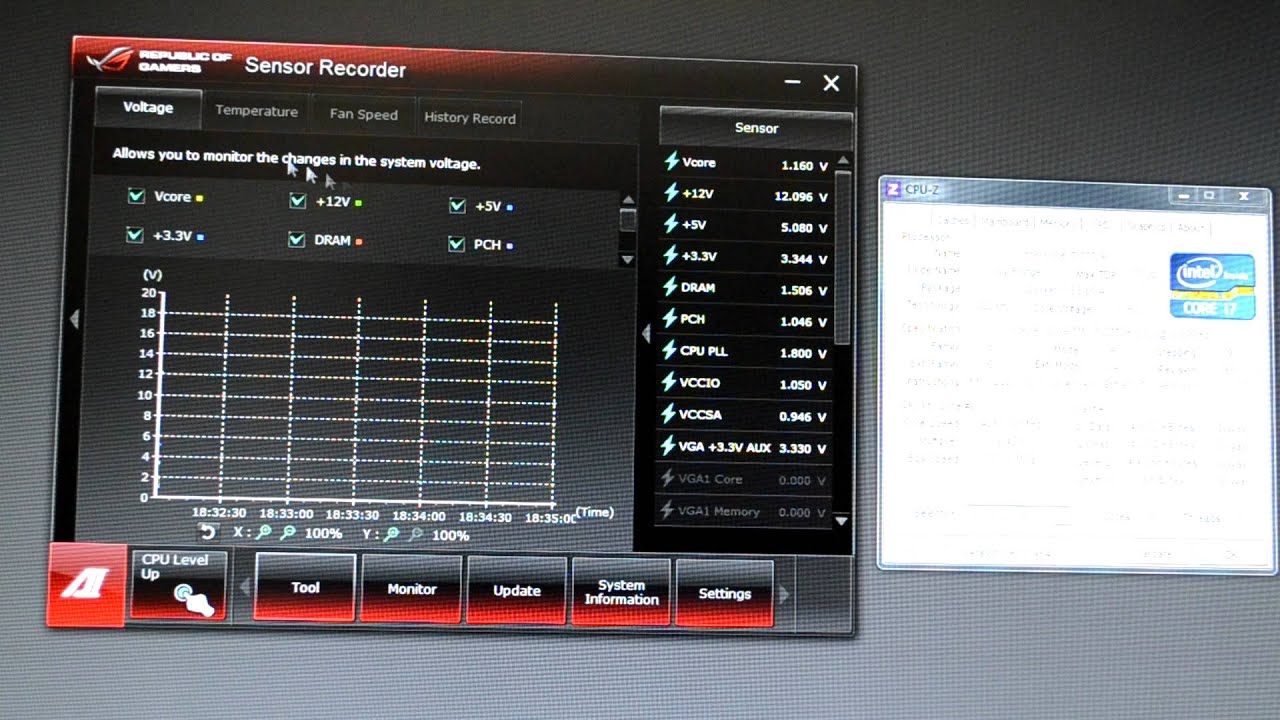Zoom in on the X axis
Viewport: 1280px width, 720px height.
point(263,533)
